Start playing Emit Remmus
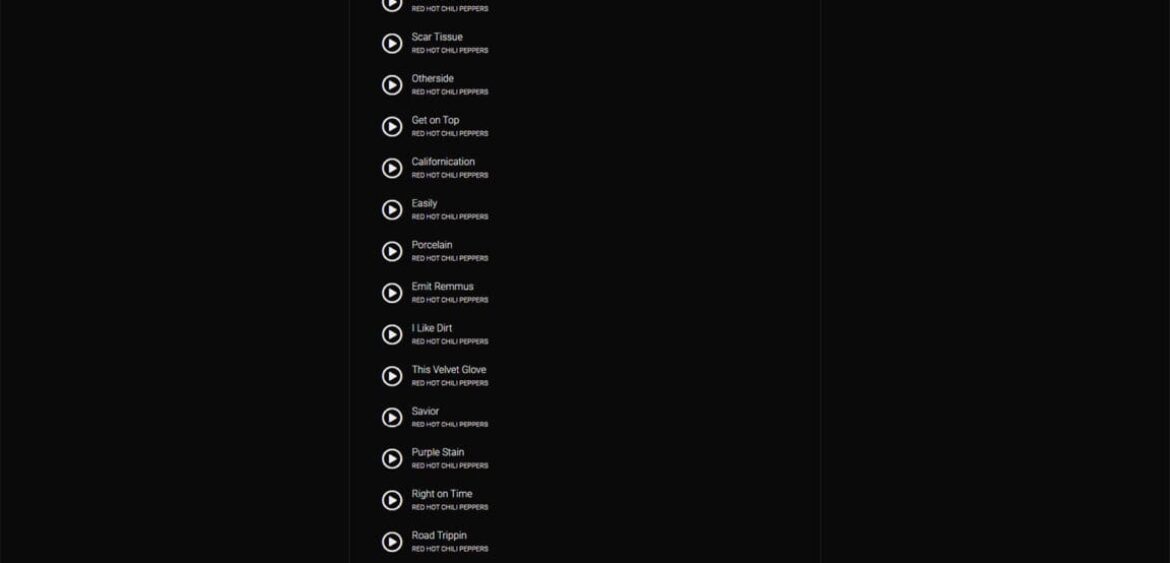 click(x=392, y=293)
